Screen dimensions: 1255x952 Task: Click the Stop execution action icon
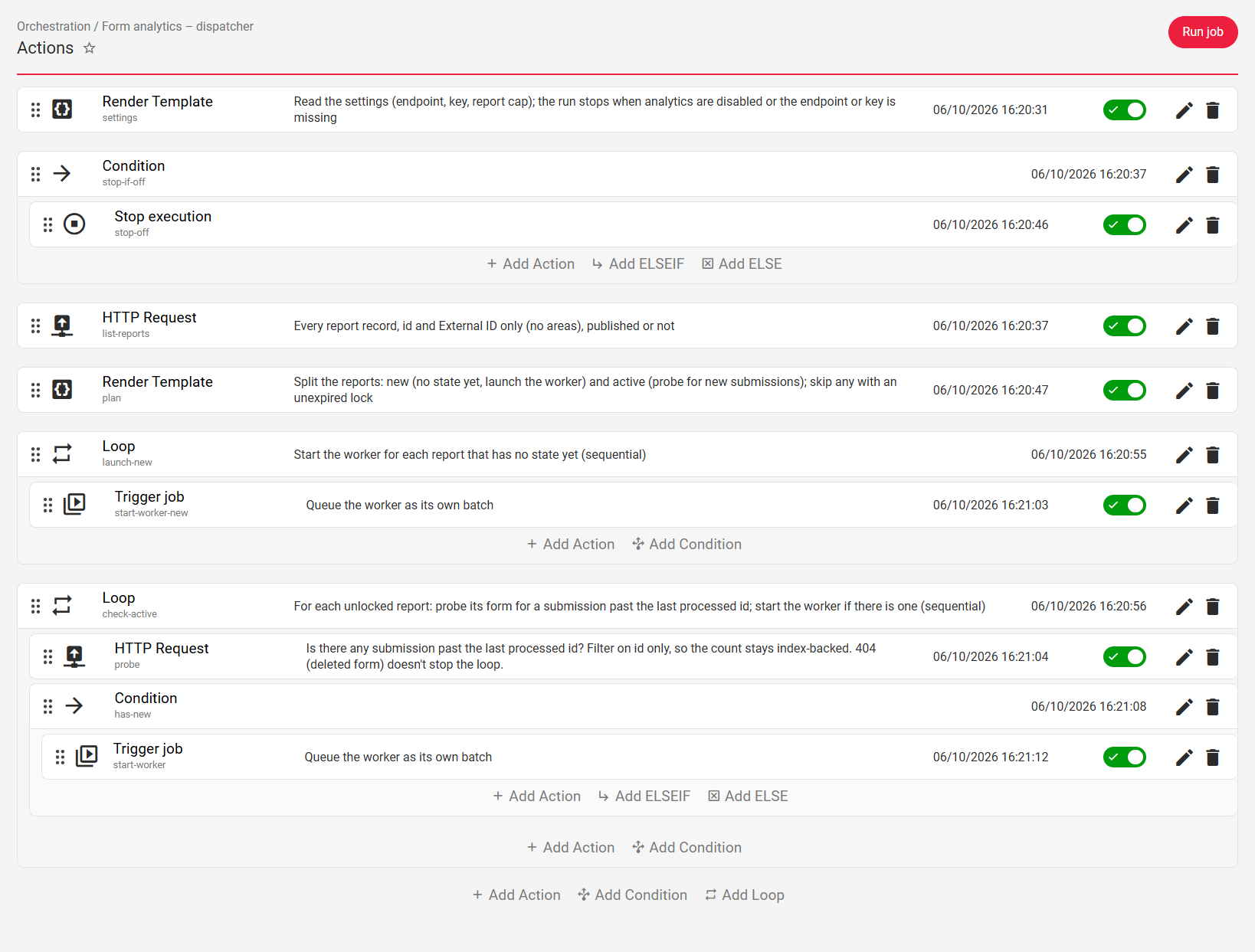pos(74,224)
